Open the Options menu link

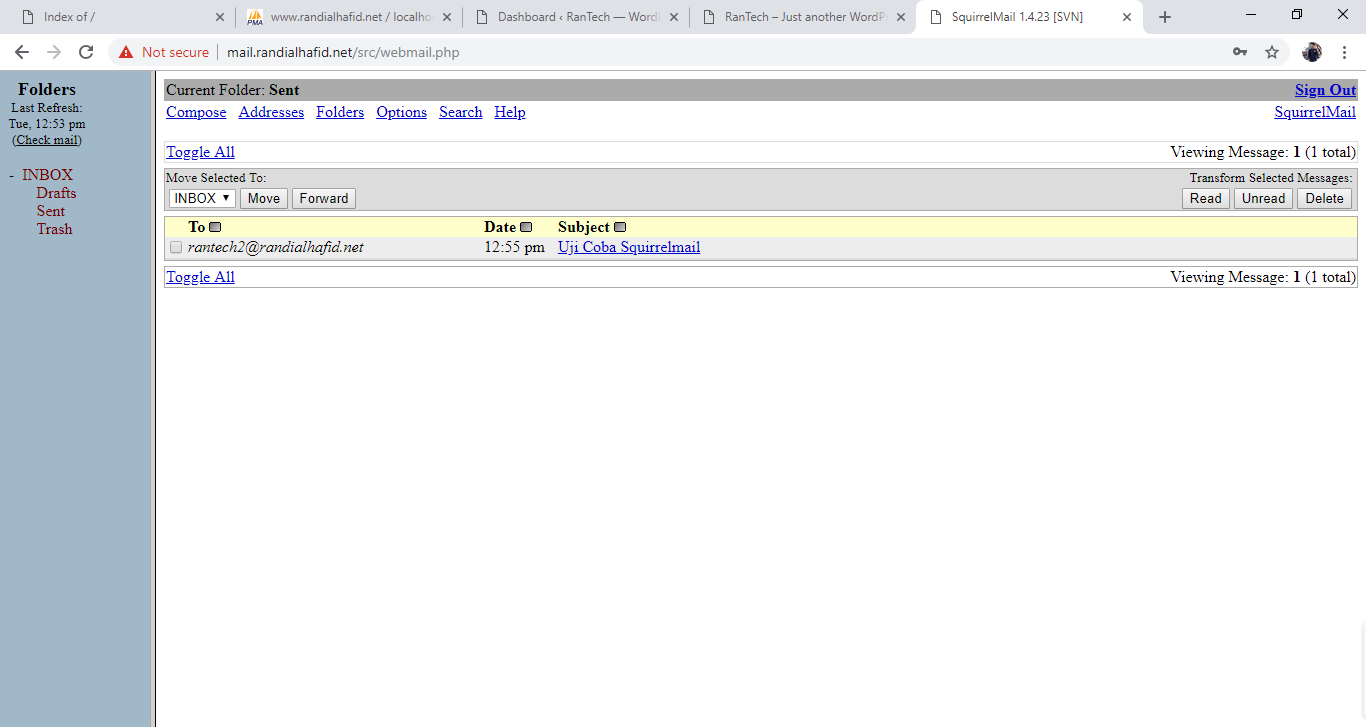(402, 112)
